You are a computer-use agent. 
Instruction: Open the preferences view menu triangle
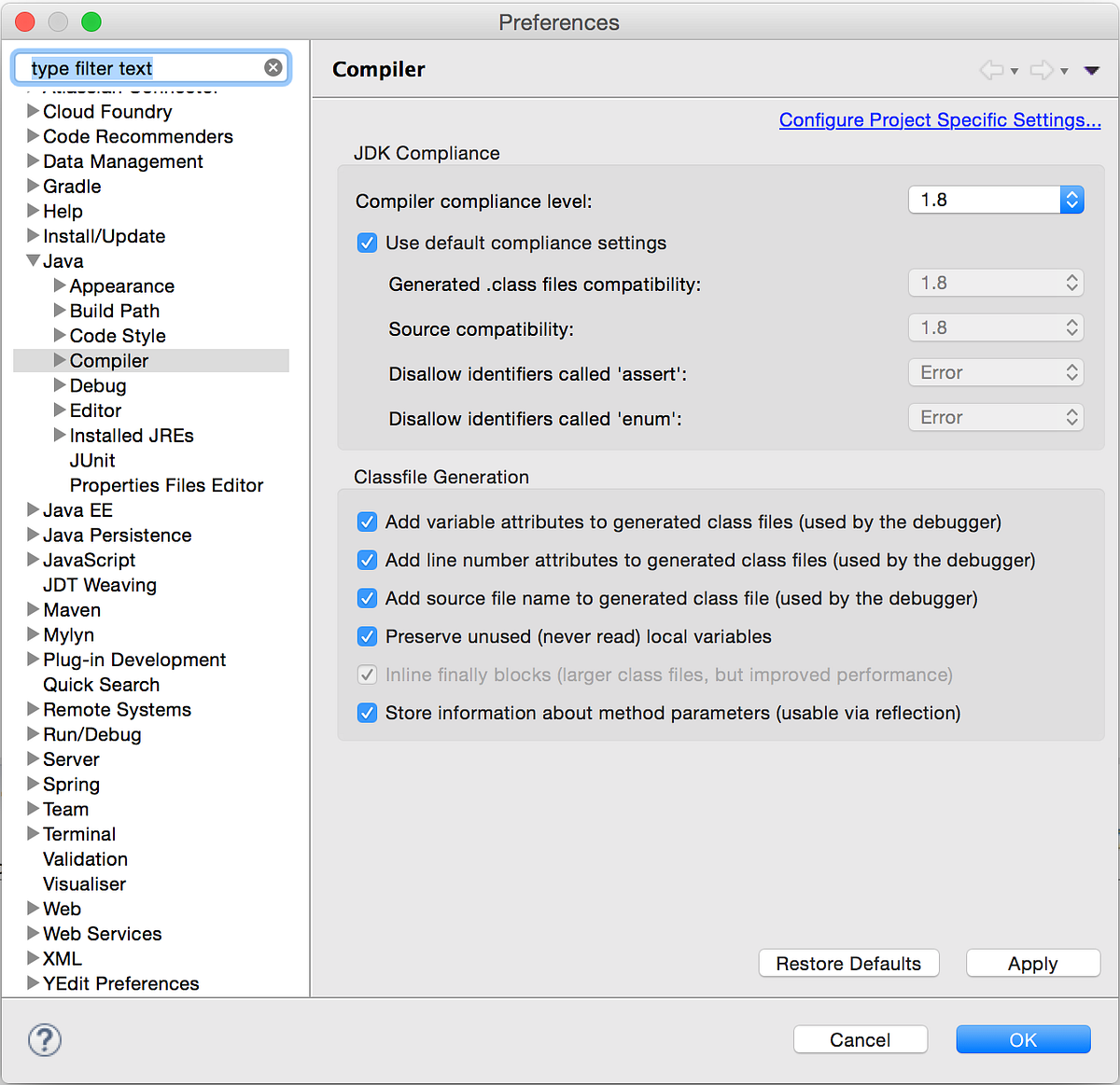click(x=1090, y=69)
